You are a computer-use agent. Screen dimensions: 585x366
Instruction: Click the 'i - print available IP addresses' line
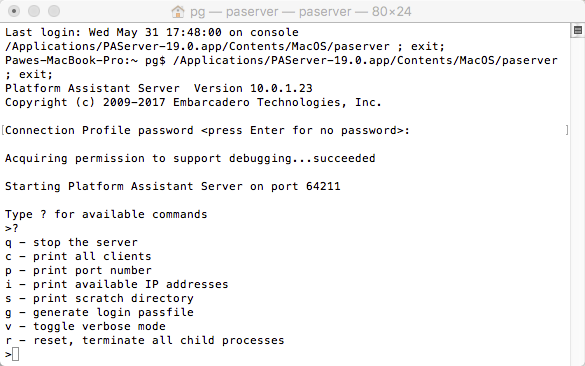[x=116, y=284]
